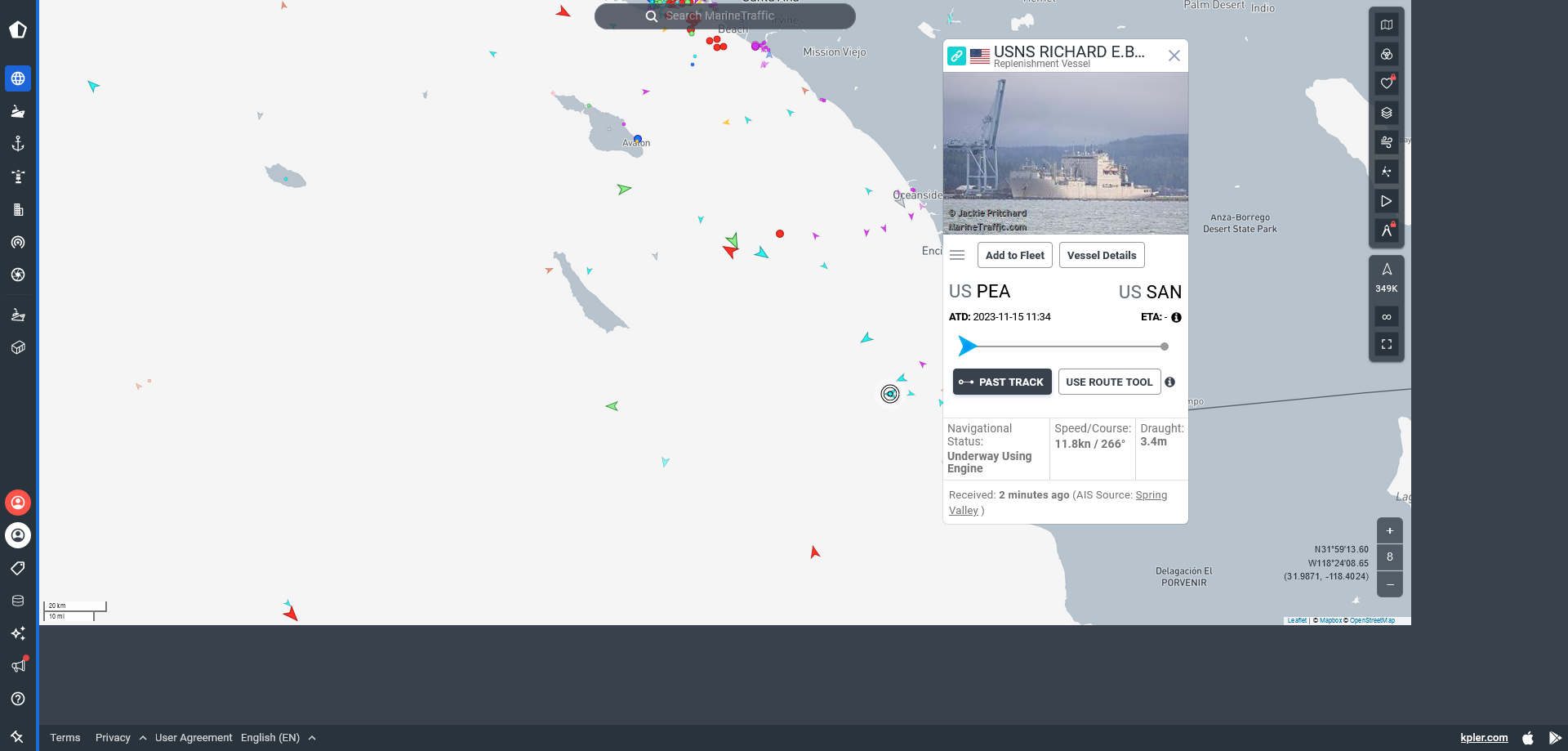This screenshot has height=751, width=1568.
Task: Zoom out with the minus button
Action: pyautogui.click(x=1390, y=584)
